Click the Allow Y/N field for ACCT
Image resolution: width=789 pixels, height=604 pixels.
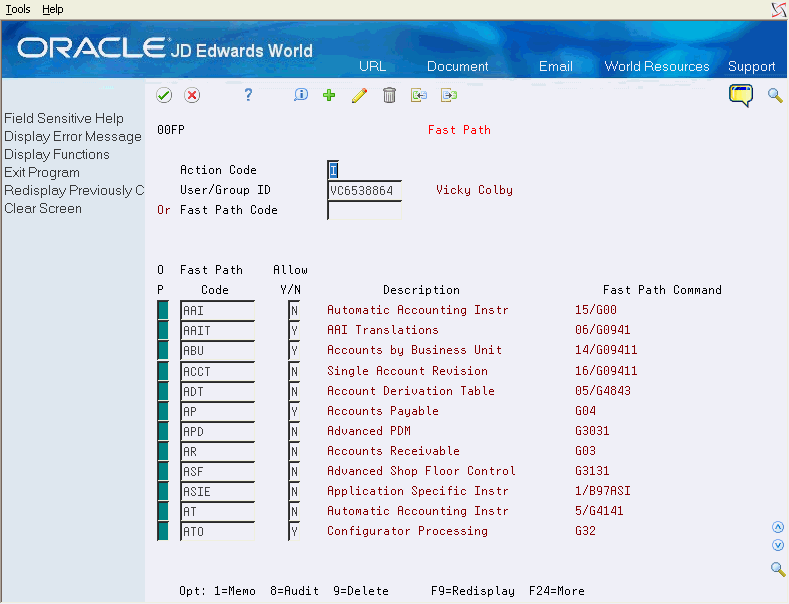click(x=294, y=371)
